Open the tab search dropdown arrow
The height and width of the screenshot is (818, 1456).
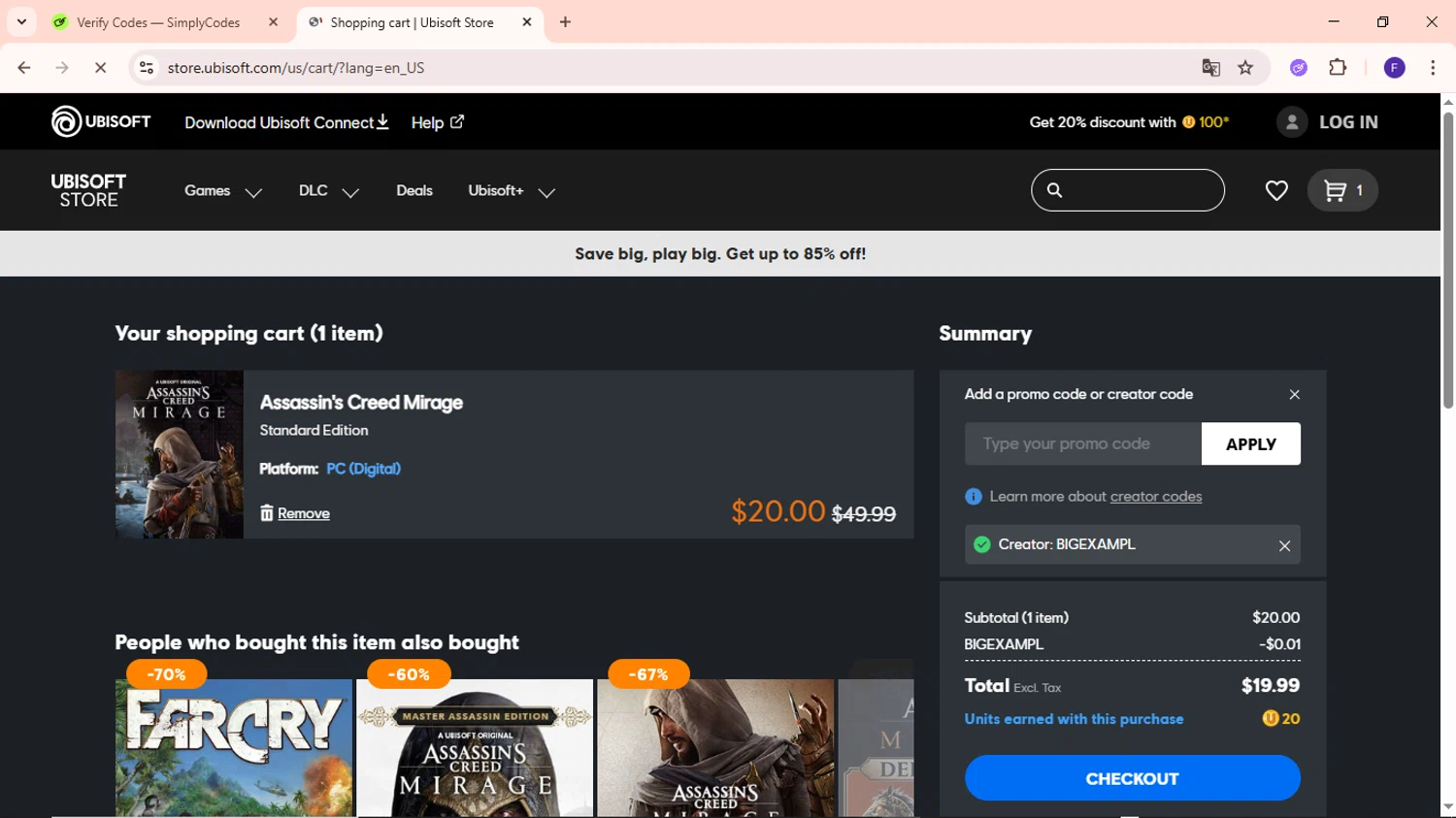click(21, 21)
